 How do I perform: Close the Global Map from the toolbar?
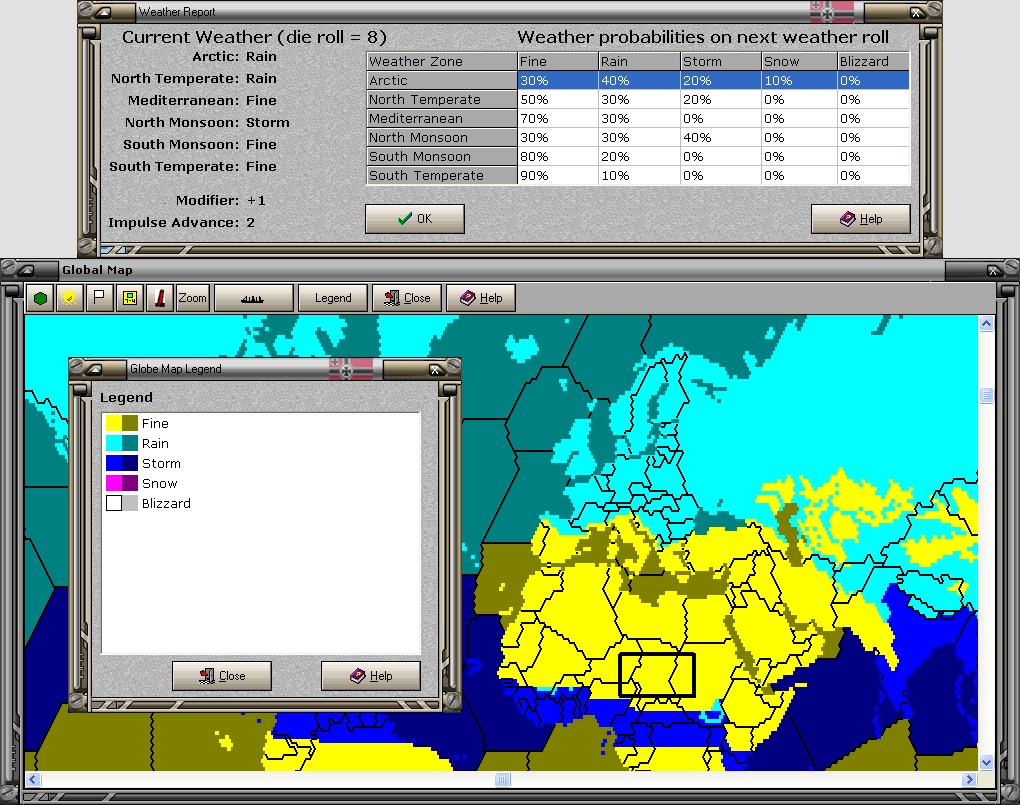tap(406, 298)
